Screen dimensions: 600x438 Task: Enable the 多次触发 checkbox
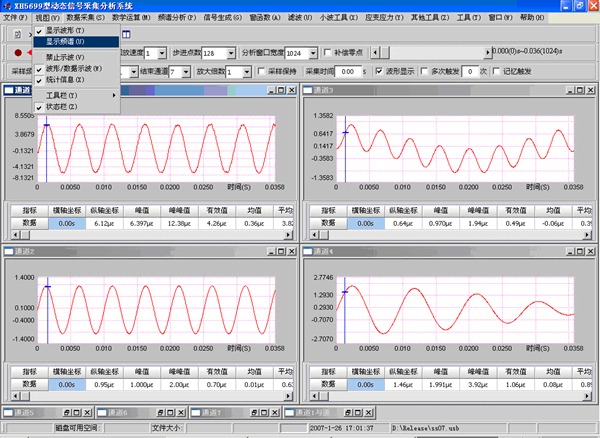(426, 72)
